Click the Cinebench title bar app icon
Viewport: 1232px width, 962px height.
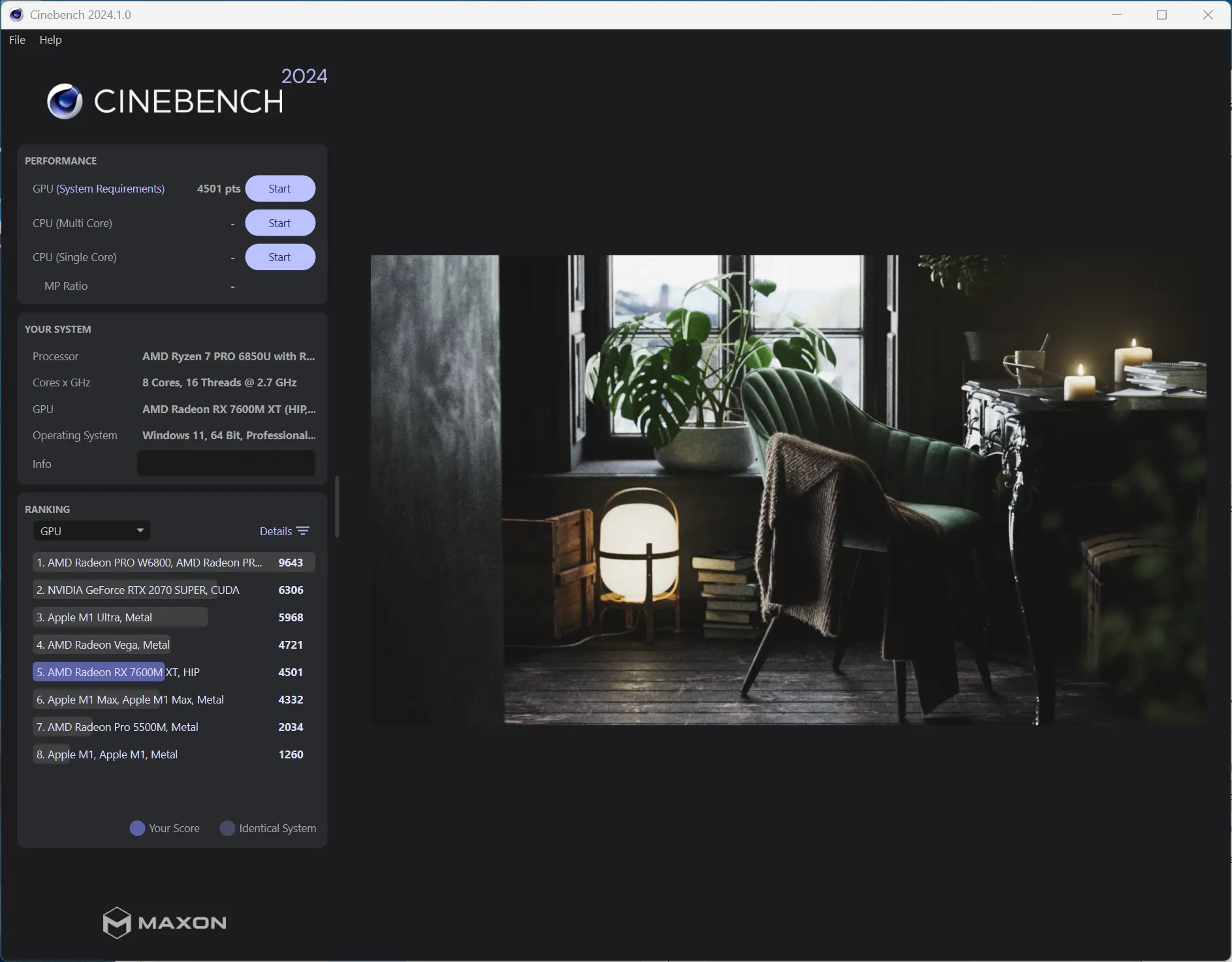[16, 14]
